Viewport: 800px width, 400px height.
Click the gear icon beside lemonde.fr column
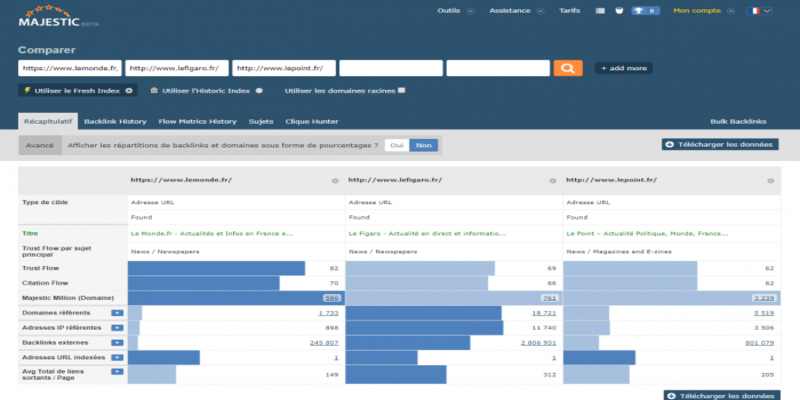click(334, 181)
